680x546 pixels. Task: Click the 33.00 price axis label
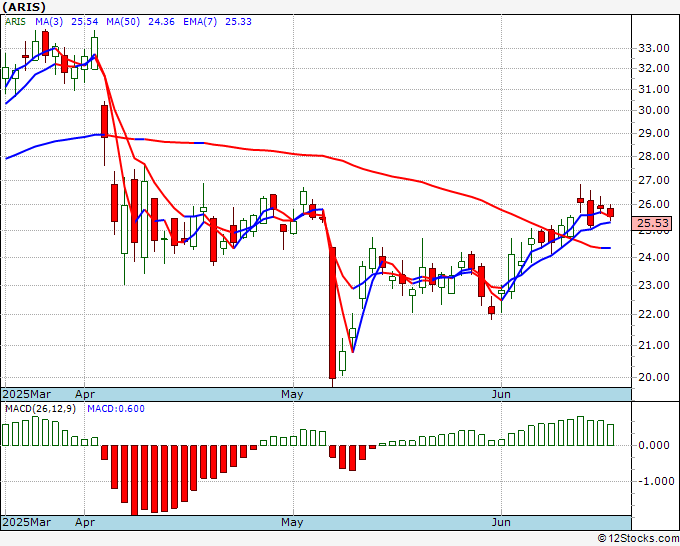pyautogui.click(x=654, y=48)
